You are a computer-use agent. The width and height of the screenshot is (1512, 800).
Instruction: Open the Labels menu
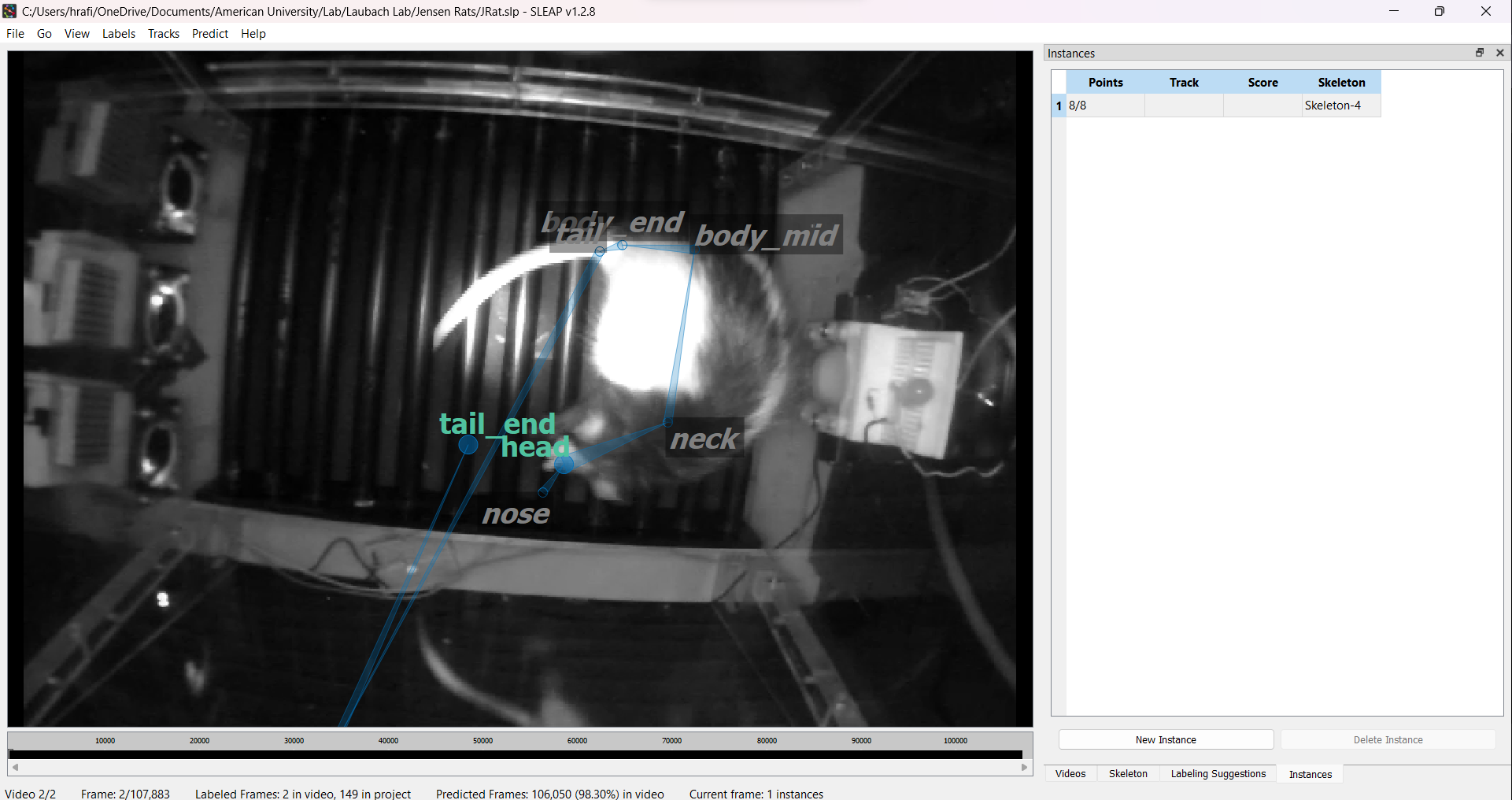tap(119, 34)
